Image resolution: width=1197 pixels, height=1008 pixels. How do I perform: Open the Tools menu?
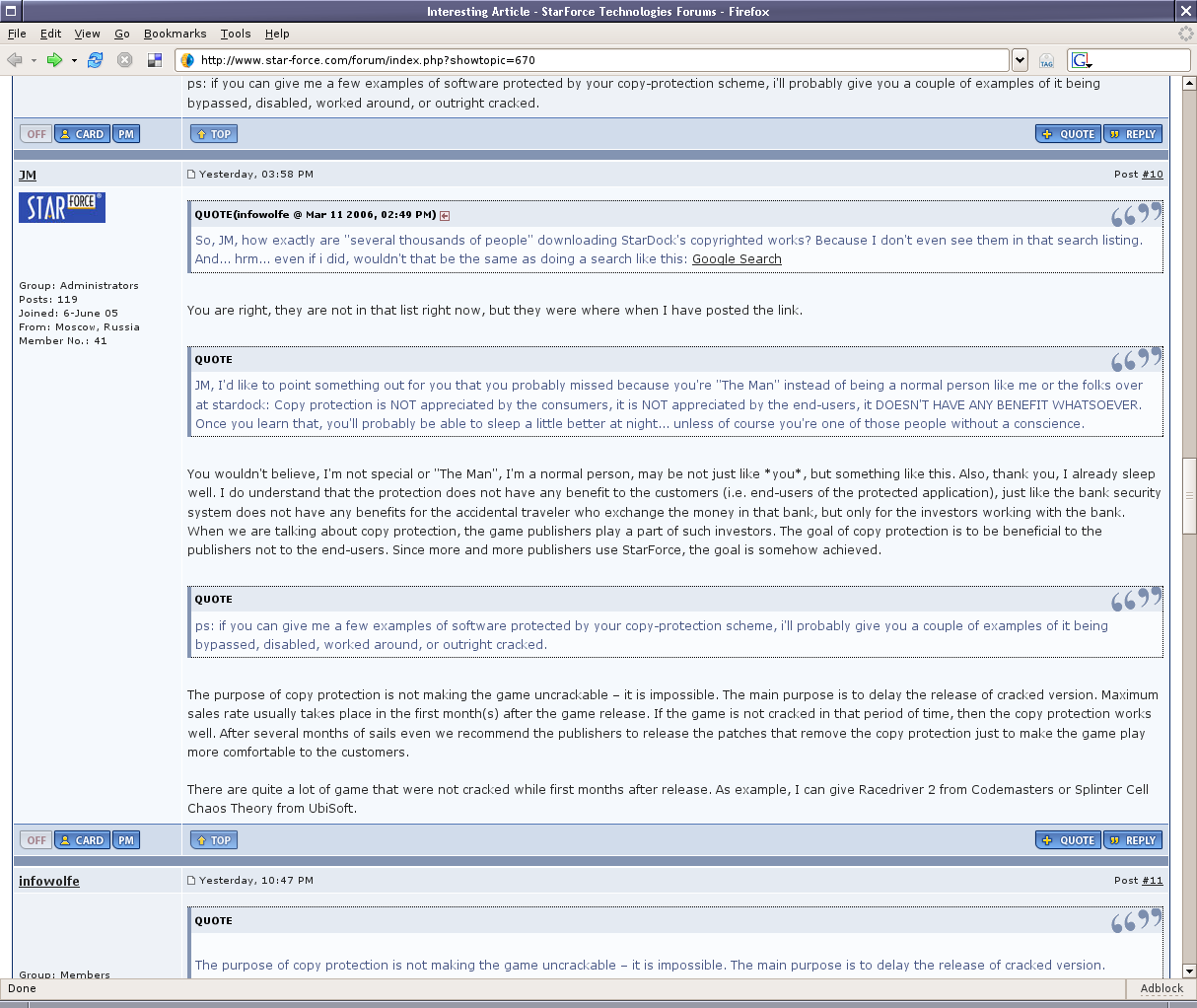point(235,34)
